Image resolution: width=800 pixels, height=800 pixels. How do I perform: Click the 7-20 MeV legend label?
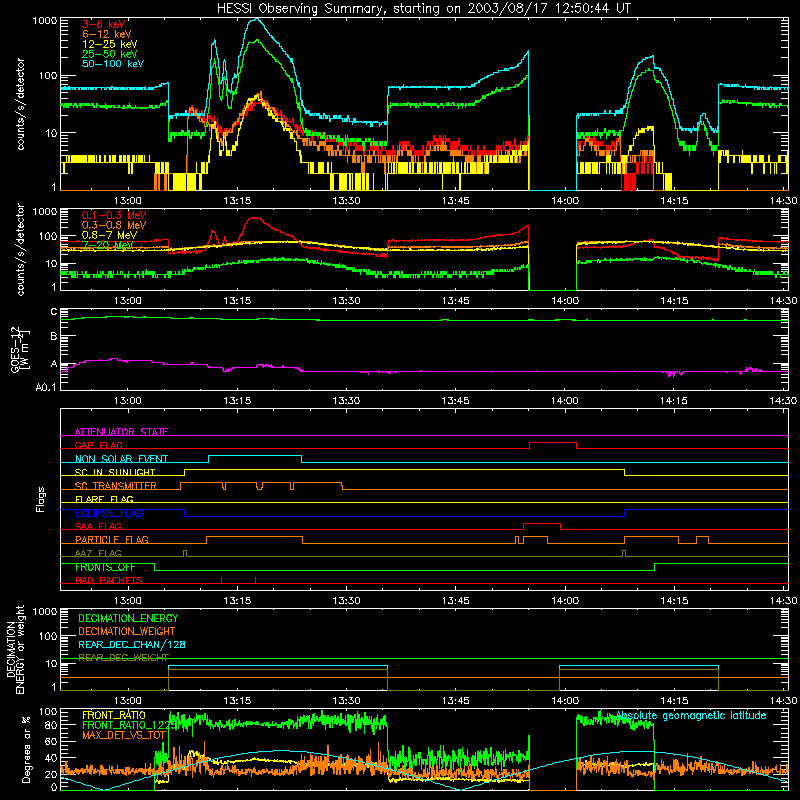pos(107,245)
